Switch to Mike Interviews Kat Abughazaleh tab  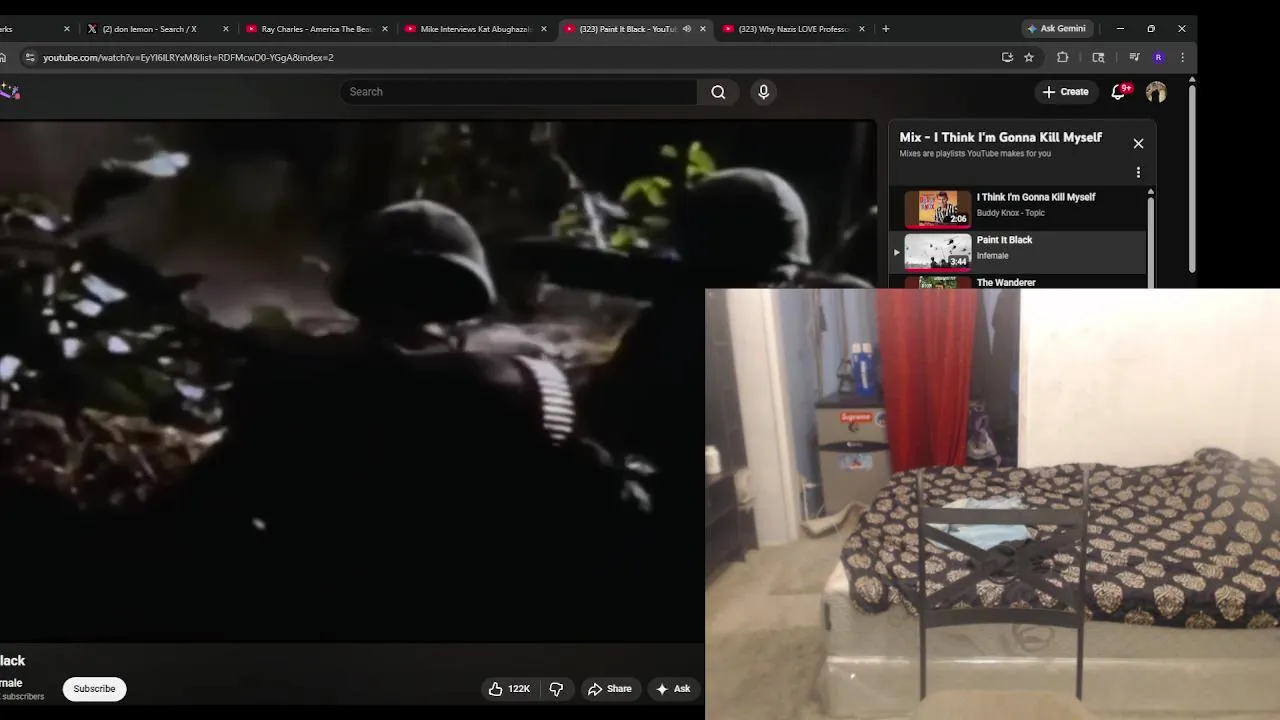pos(475,29)
